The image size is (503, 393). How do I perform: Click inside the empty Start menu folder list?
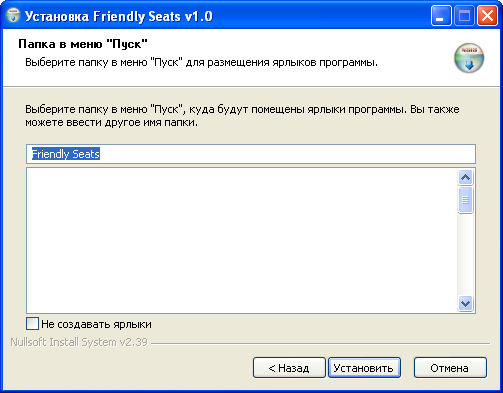coord(242,240)
